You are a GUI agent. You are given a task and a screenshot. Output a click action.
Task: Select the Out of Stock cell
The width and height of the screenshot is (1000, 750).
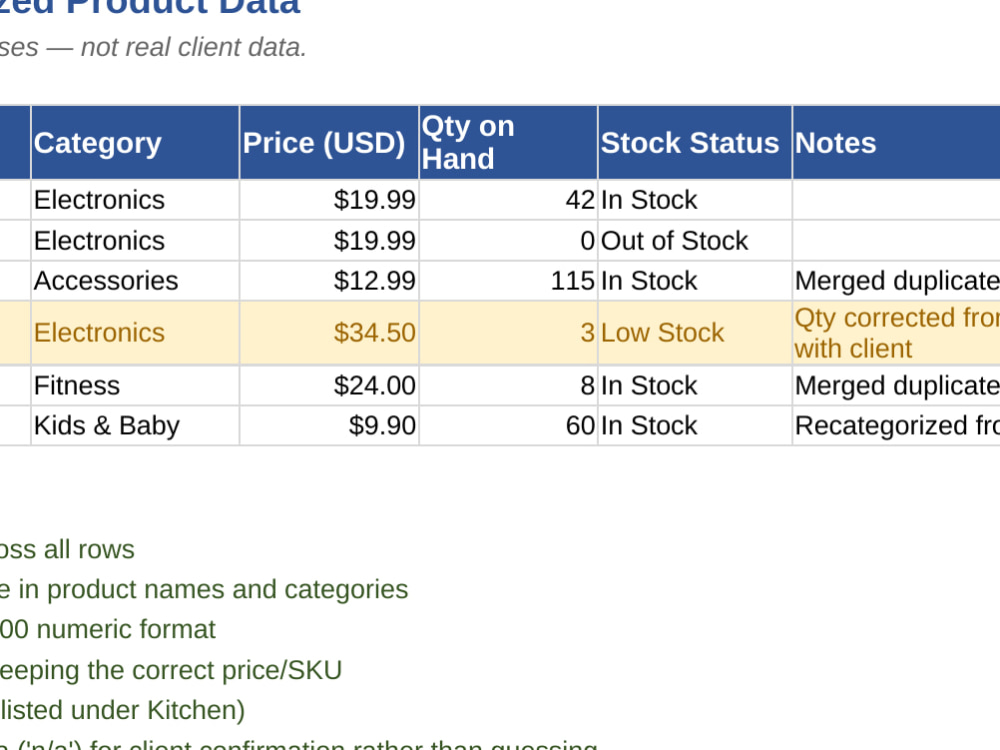click(695, 240)
